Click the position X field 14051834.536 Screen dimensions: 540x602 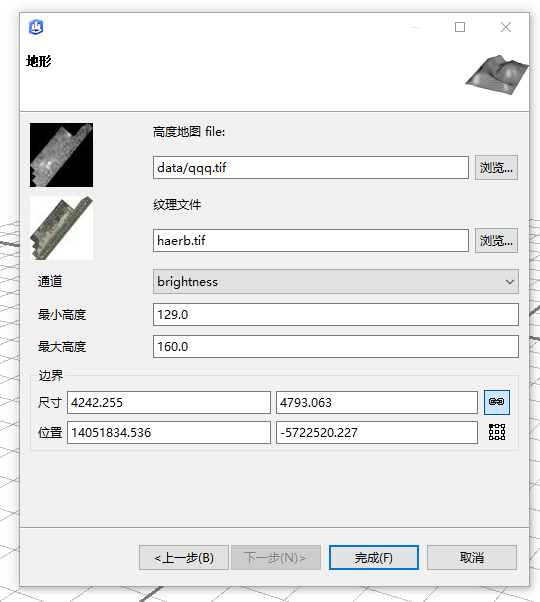pyautogui.click(x=168, y=432)
